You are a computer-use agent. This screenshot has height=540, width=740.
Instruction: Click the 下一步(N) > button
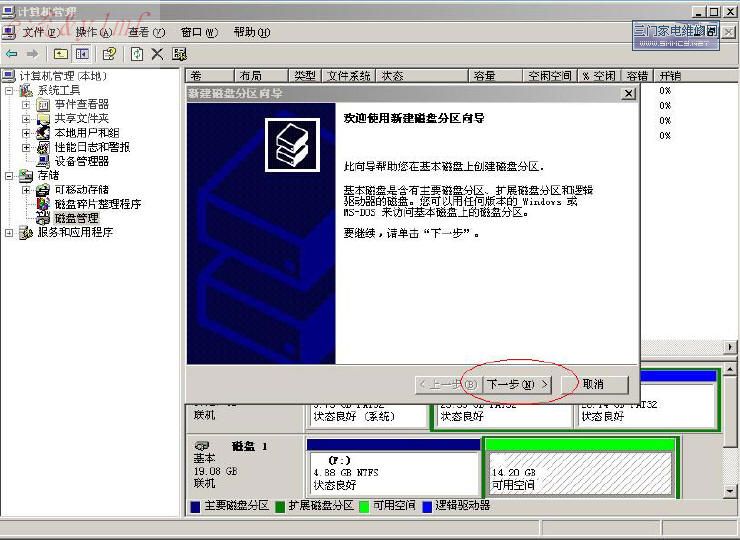tap(517, 384)
